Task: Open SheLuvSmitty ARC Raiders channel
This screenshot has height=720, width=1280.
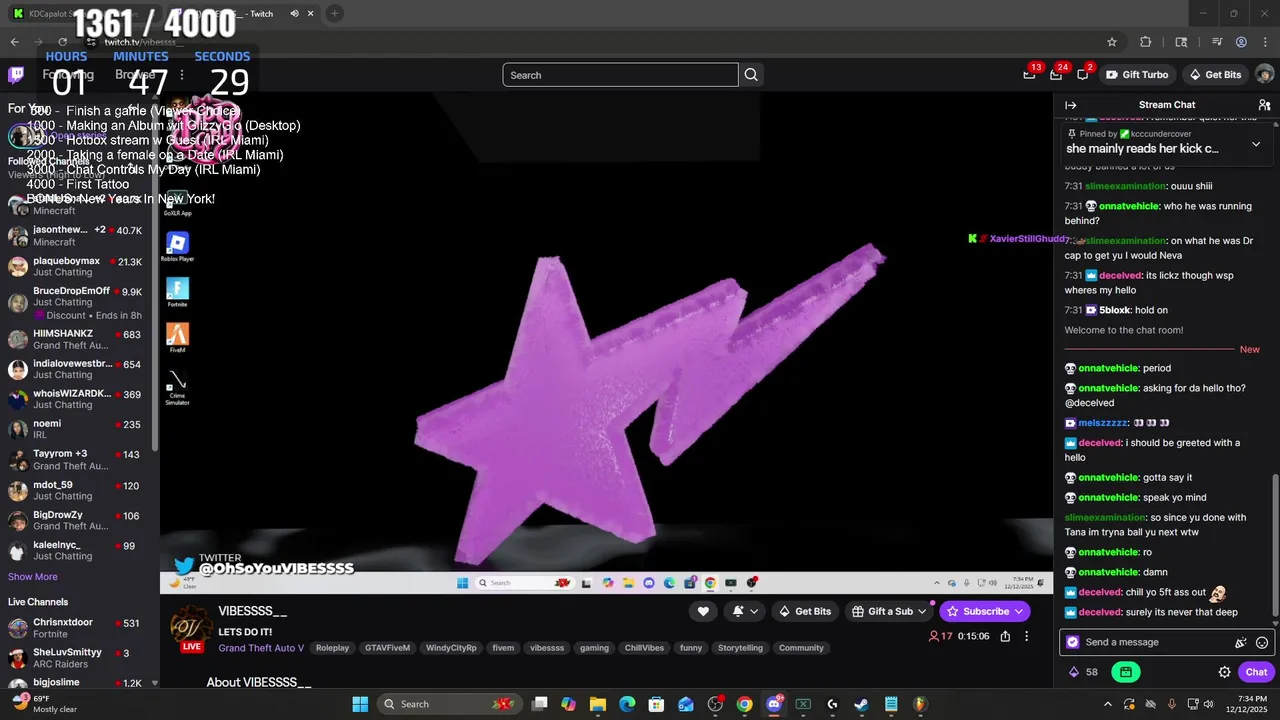Action: pos(75,658)
